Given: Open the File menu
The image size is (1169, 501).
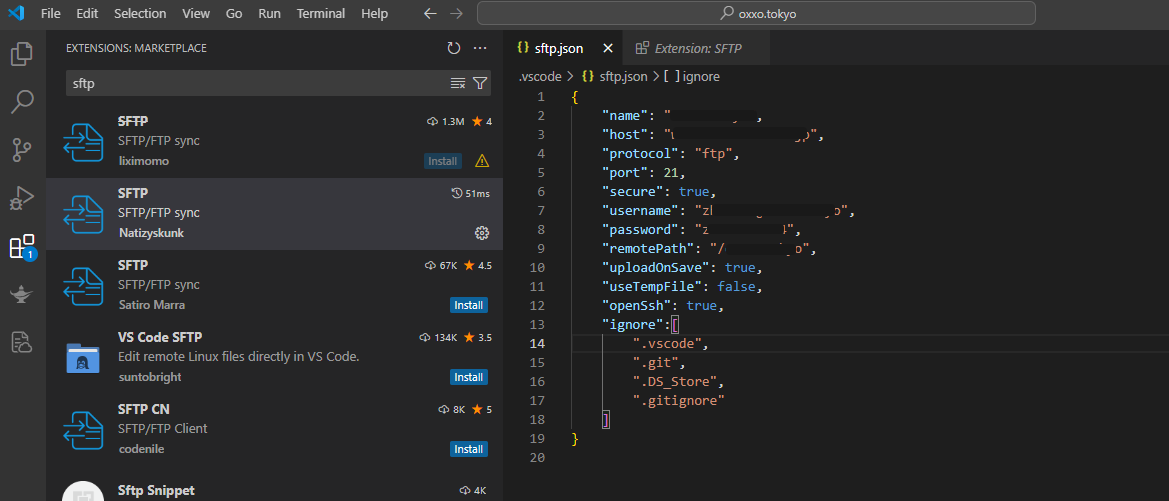Looking at the screenshot, I should point(51,13).
